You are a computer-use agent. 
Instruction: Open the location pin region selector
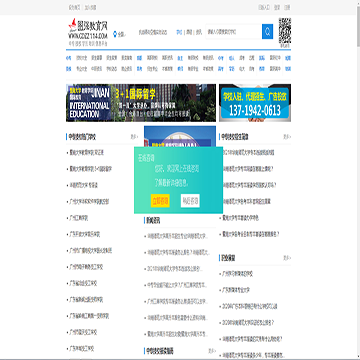[119, 34]
